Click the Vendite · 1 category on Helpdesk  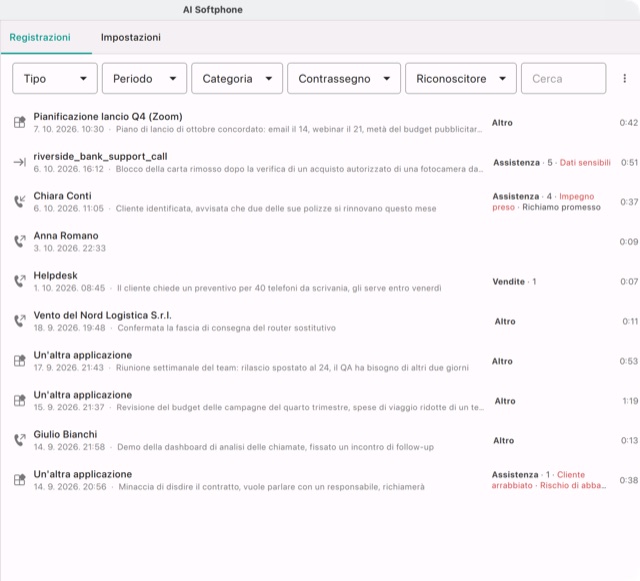click(514, 282)
